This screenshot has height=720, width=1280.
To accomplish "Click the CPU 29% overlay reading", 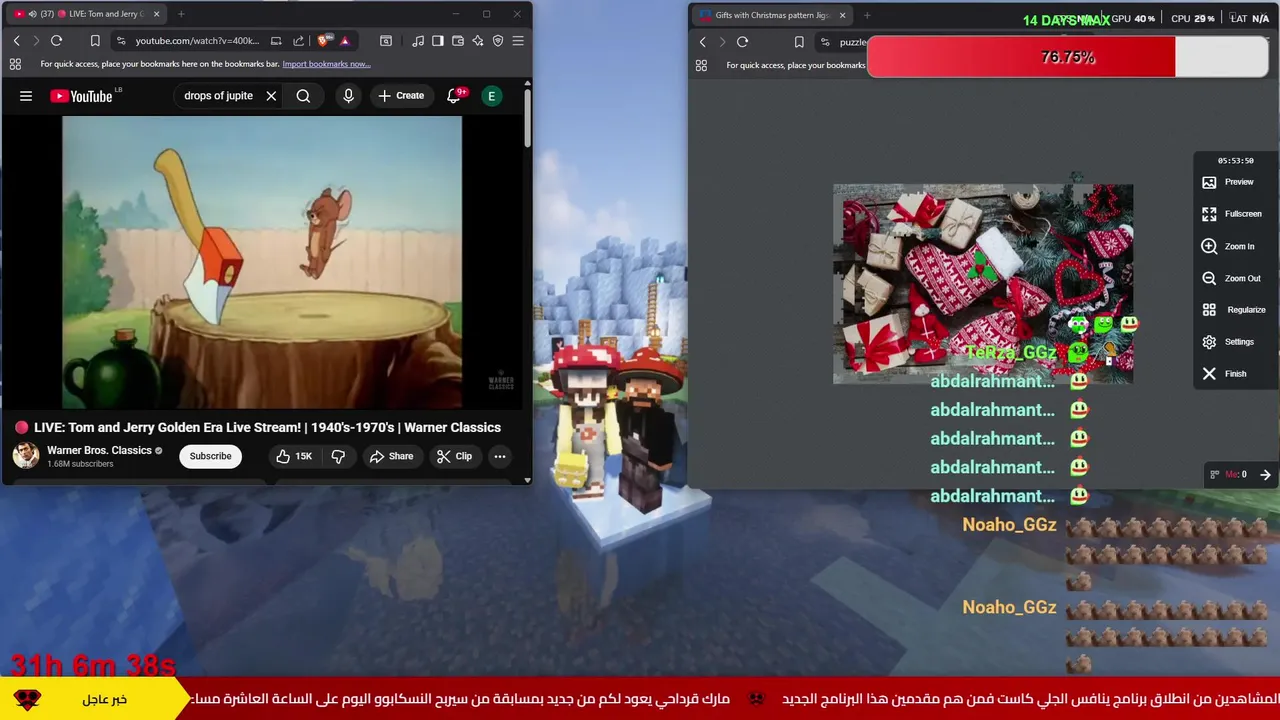I will click(1193, 18).
